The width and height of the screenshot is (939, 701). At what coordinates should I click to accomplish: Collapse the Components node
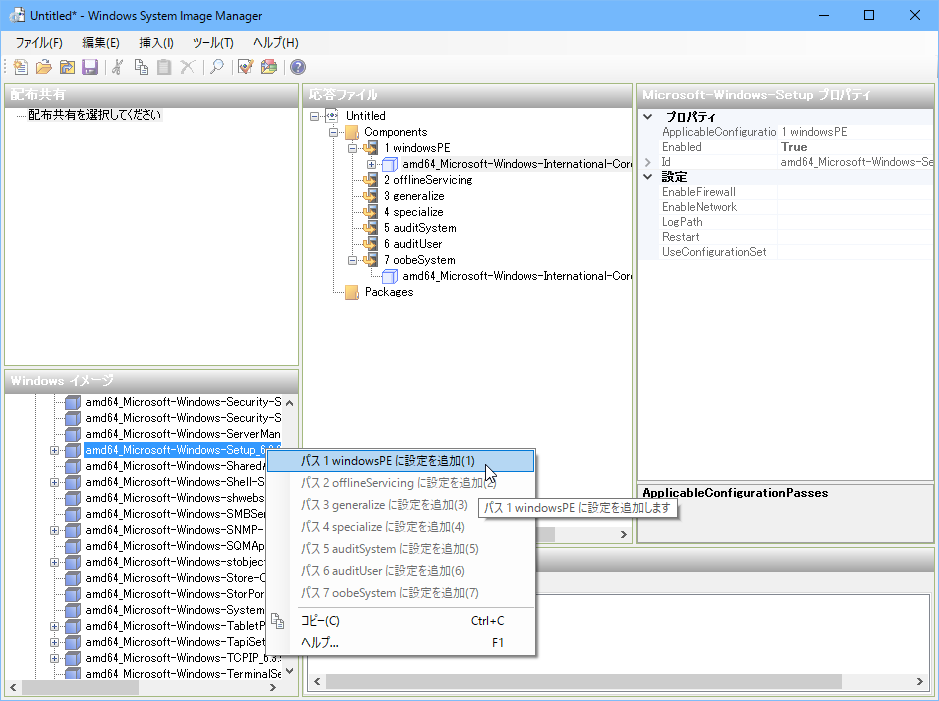pos(334,132)
